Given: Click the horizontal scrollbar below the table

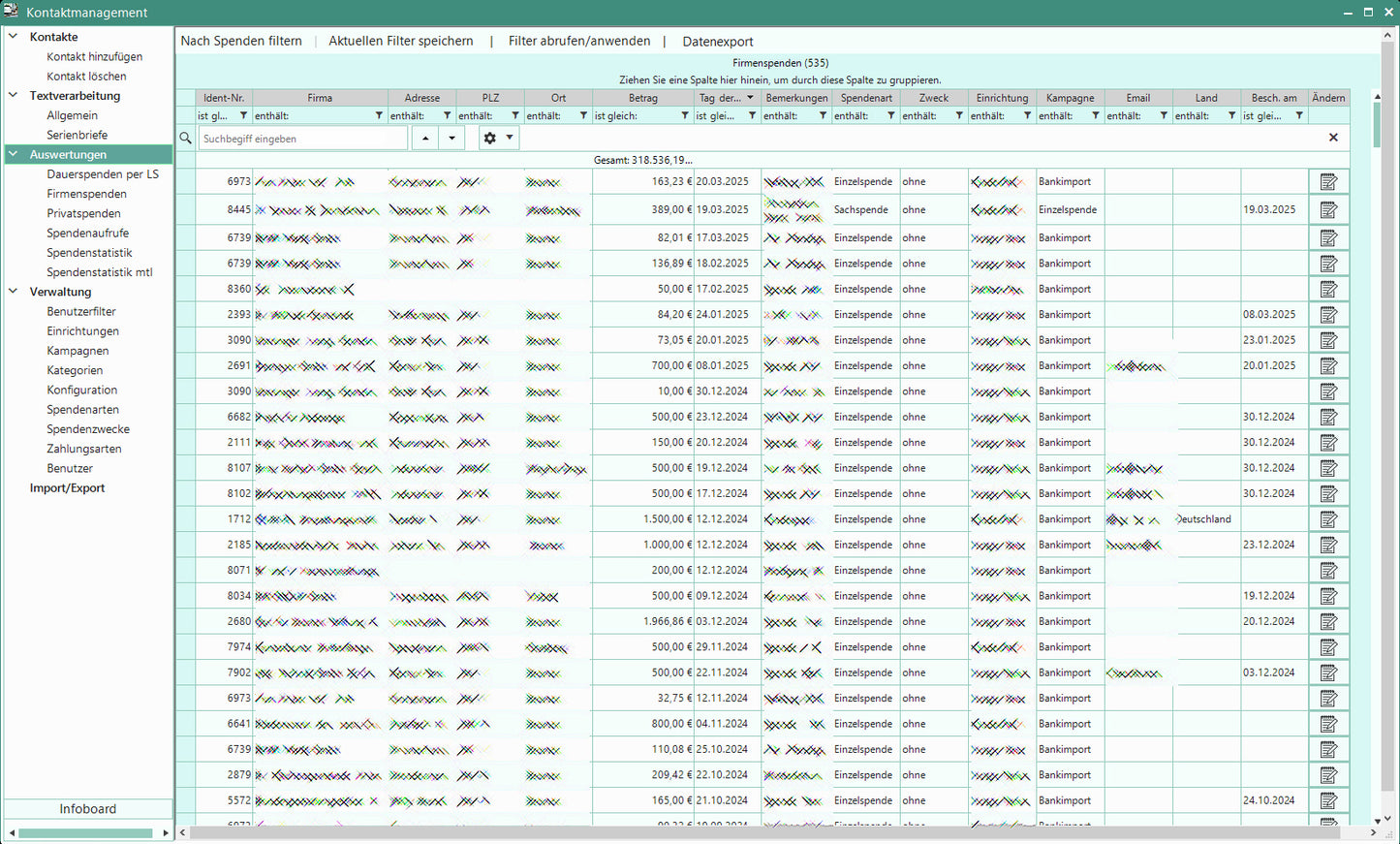Looking at the screenshot, I should (765, 832).
